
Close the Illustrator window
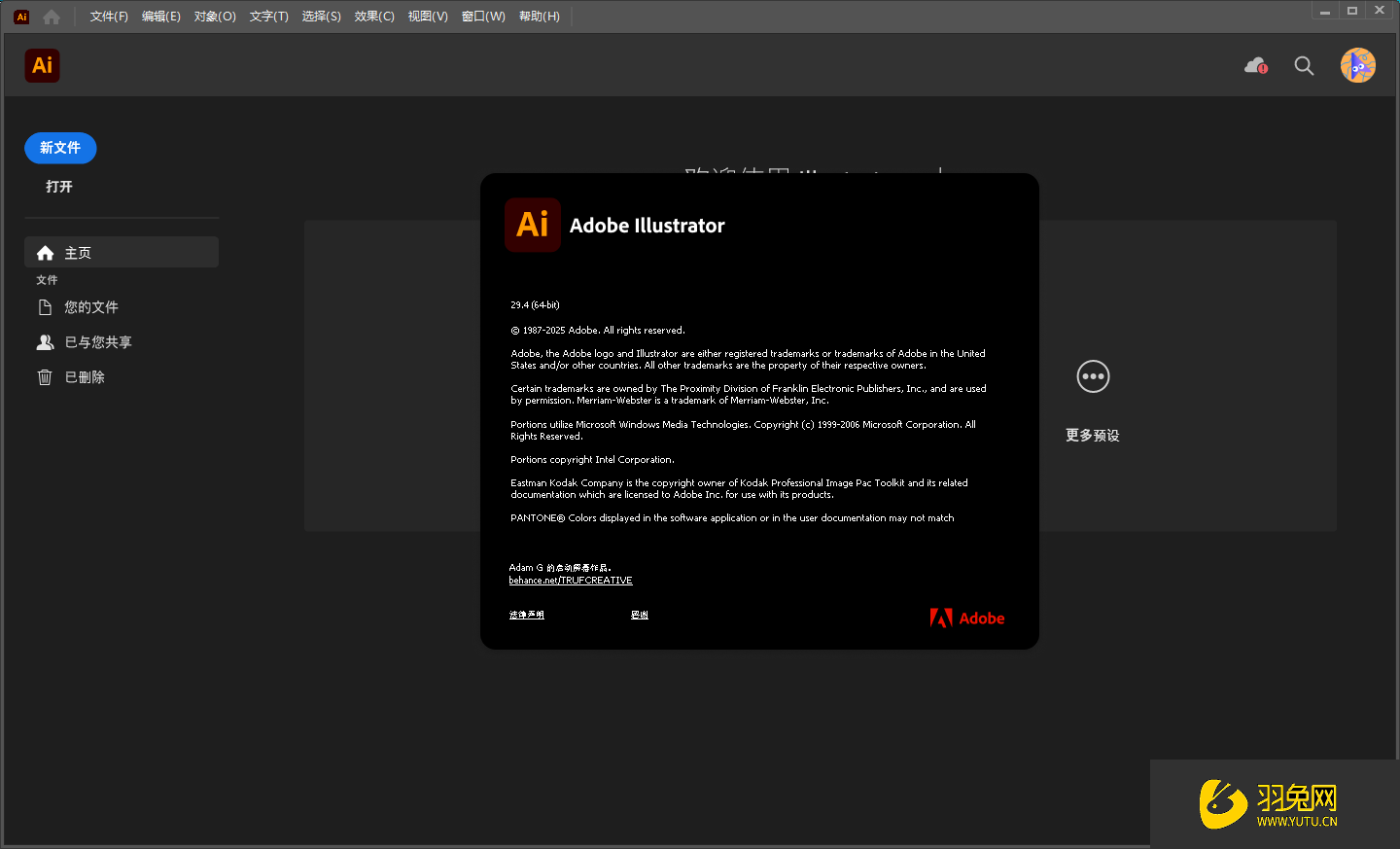(x=1380, y=11)
